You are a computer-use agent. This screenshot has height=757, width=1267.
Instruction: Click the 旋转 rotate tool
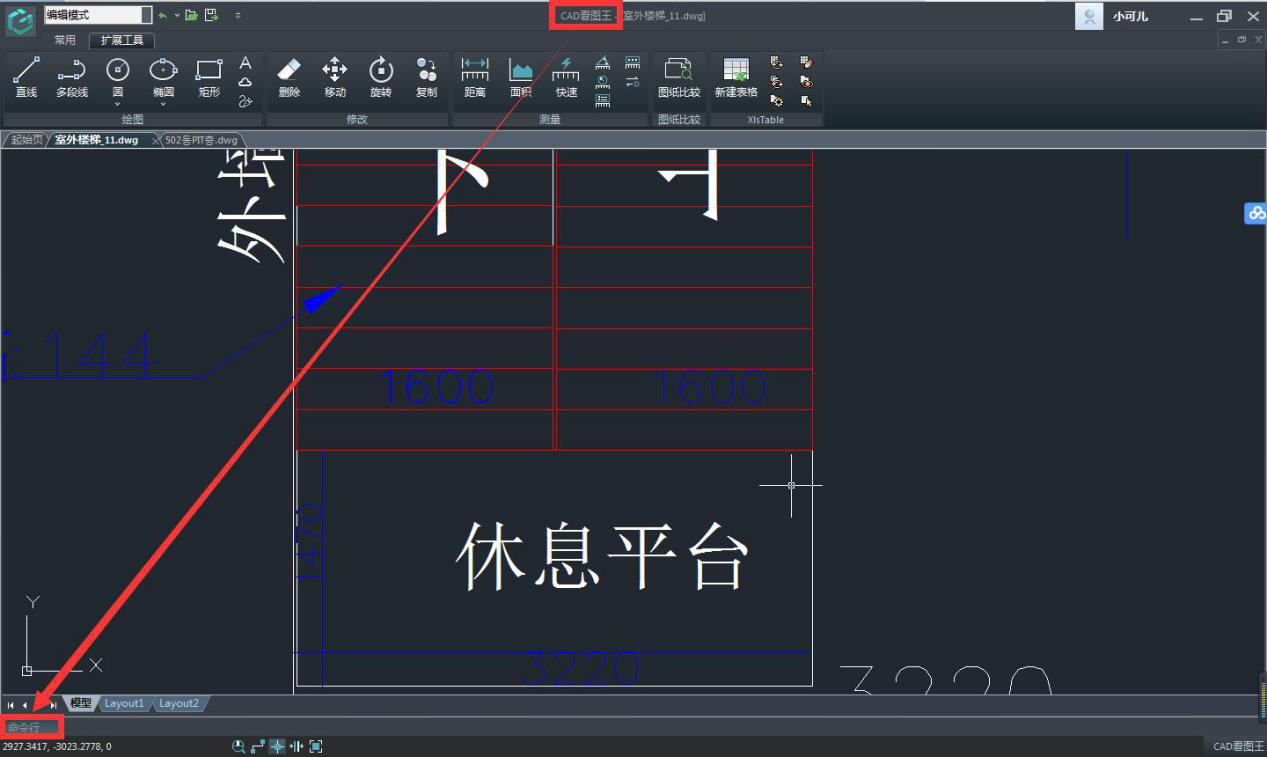(x=381, y=78)
